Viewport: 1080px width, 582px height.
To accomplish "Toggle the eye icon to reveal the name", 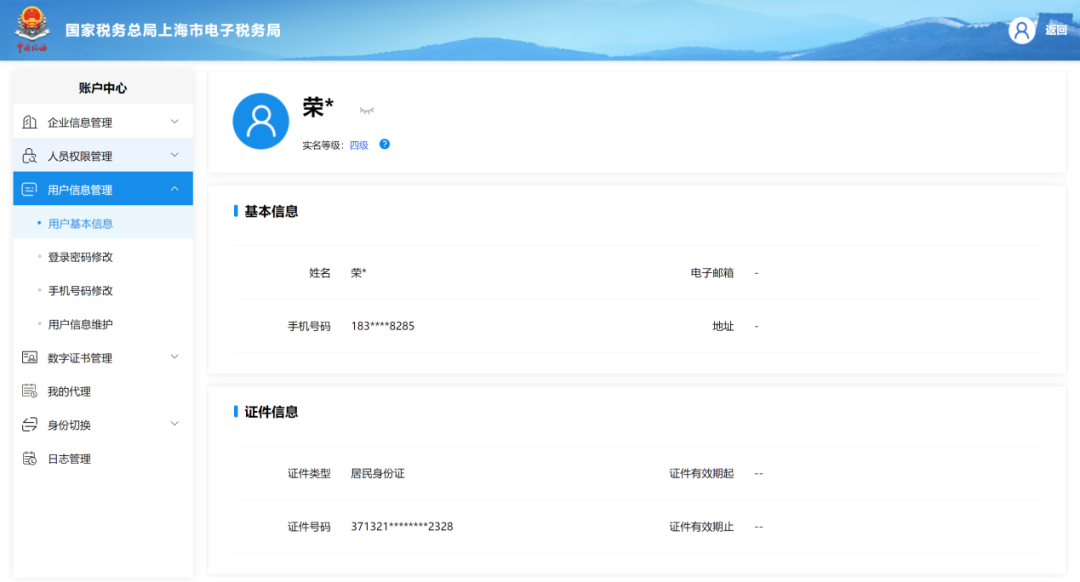I will [x=366, y=110].
